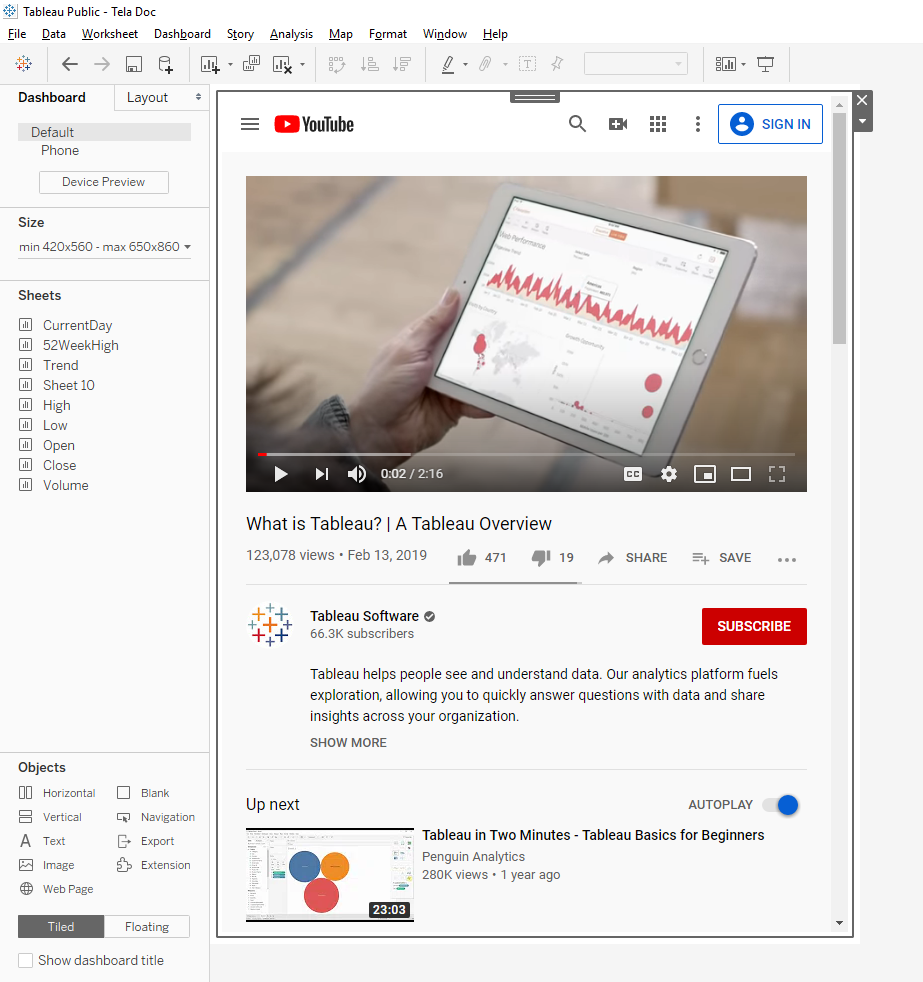Open the Show/Hide cards icon
Image resolution: width=923 pixels, height=982 pixels.
(x=726, y=64)
